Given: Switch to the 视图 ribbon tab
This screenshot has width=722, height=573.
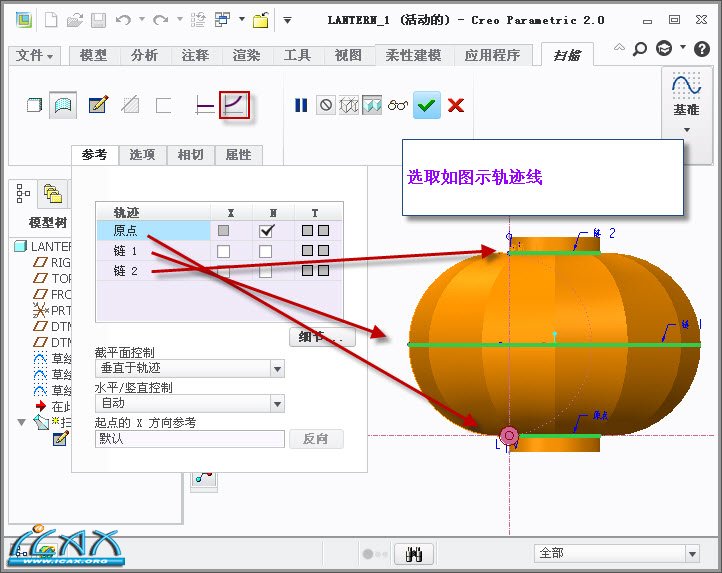Looking at the screenshot, I should 348,55.
